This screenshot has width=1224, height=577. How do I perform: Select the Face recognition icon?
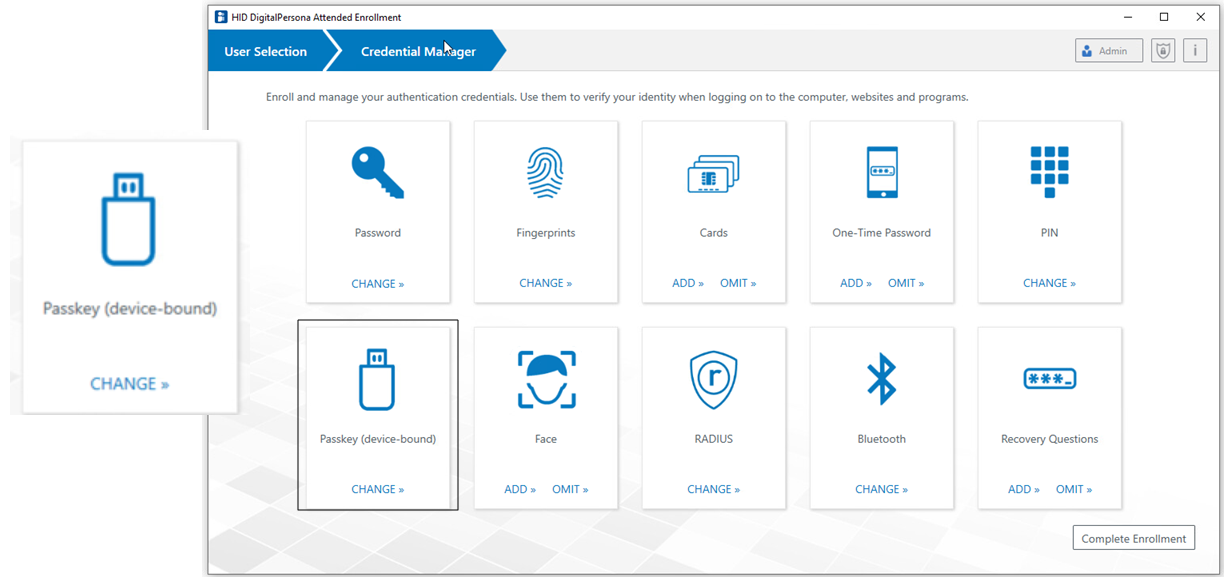[x=545, y=379]
